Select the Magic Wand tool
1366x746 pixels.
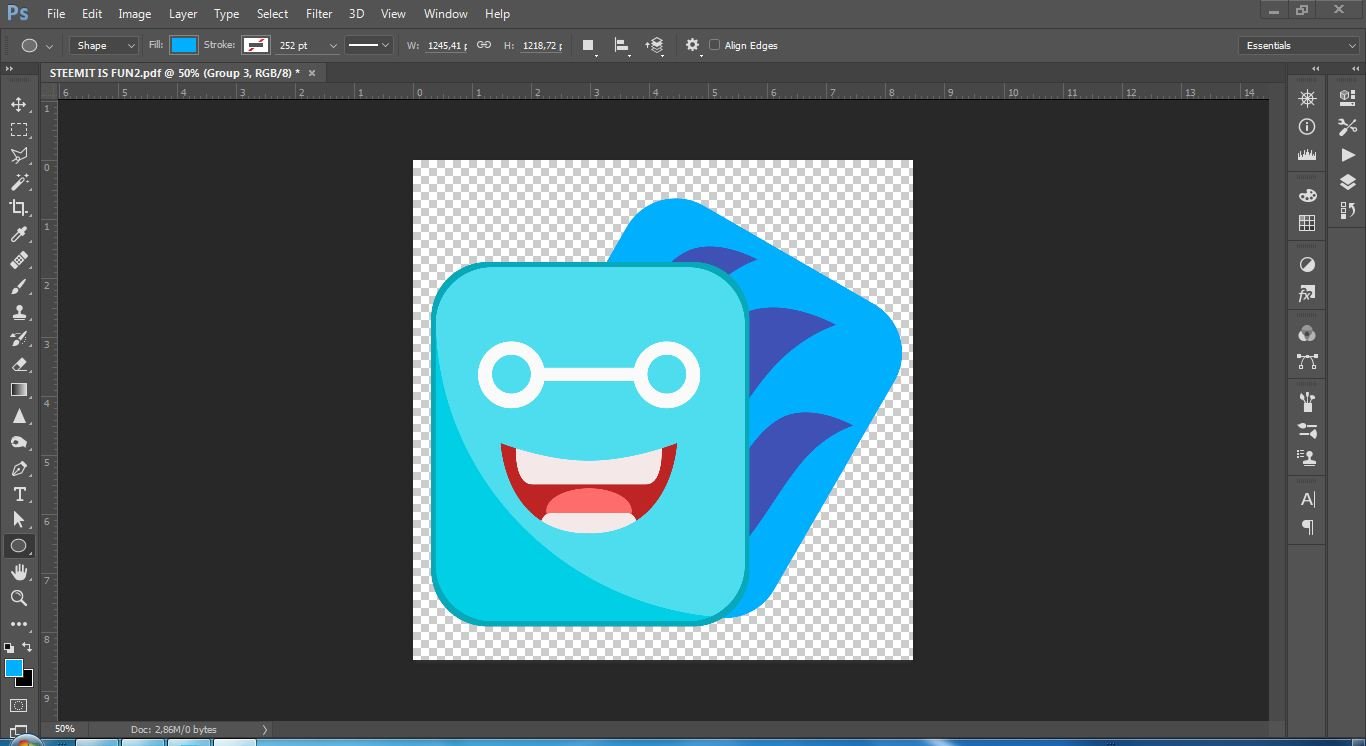pos(19,182)
